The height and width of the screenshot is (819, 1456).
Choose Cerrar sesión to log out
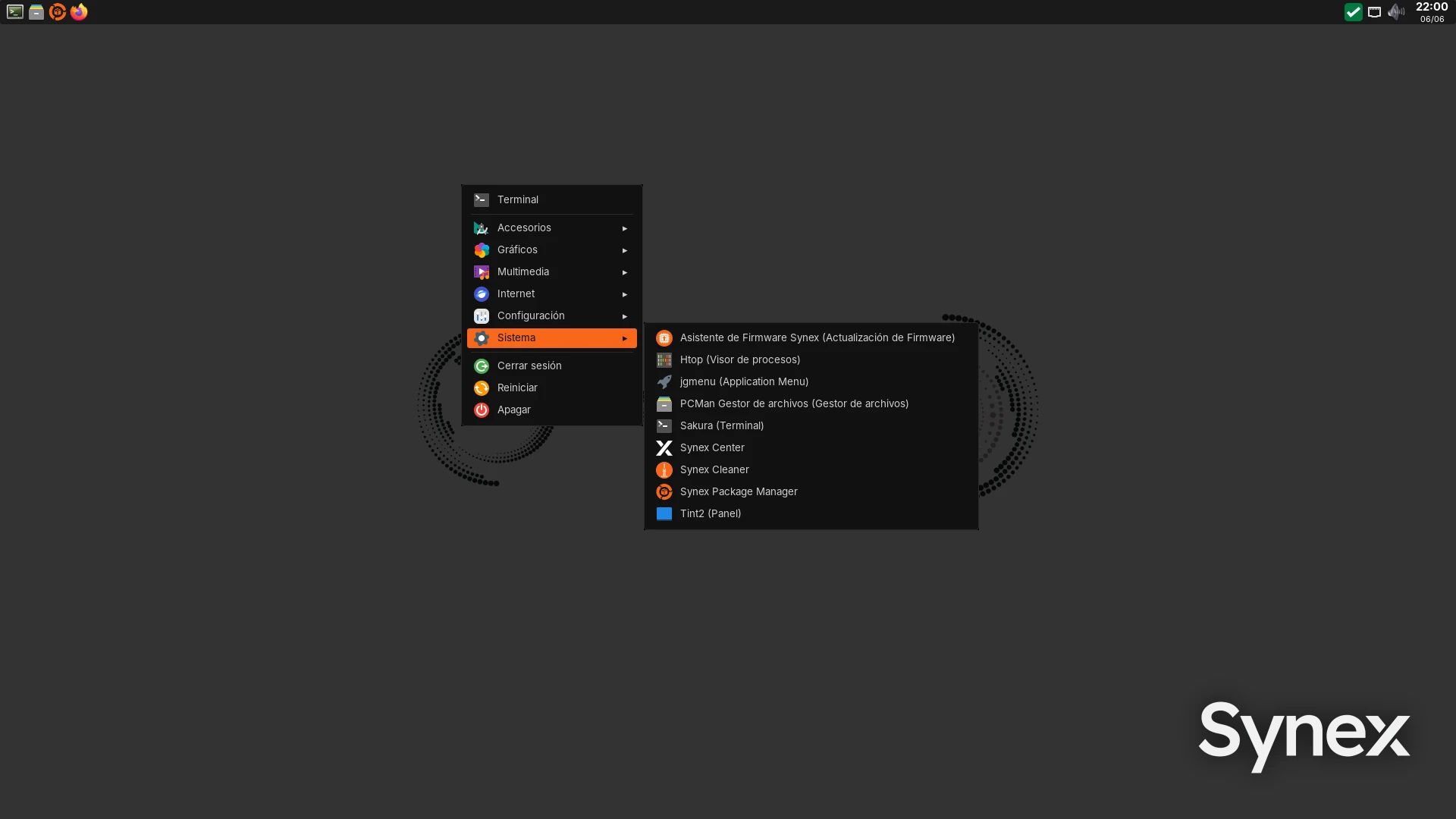(x=552, y=366)
